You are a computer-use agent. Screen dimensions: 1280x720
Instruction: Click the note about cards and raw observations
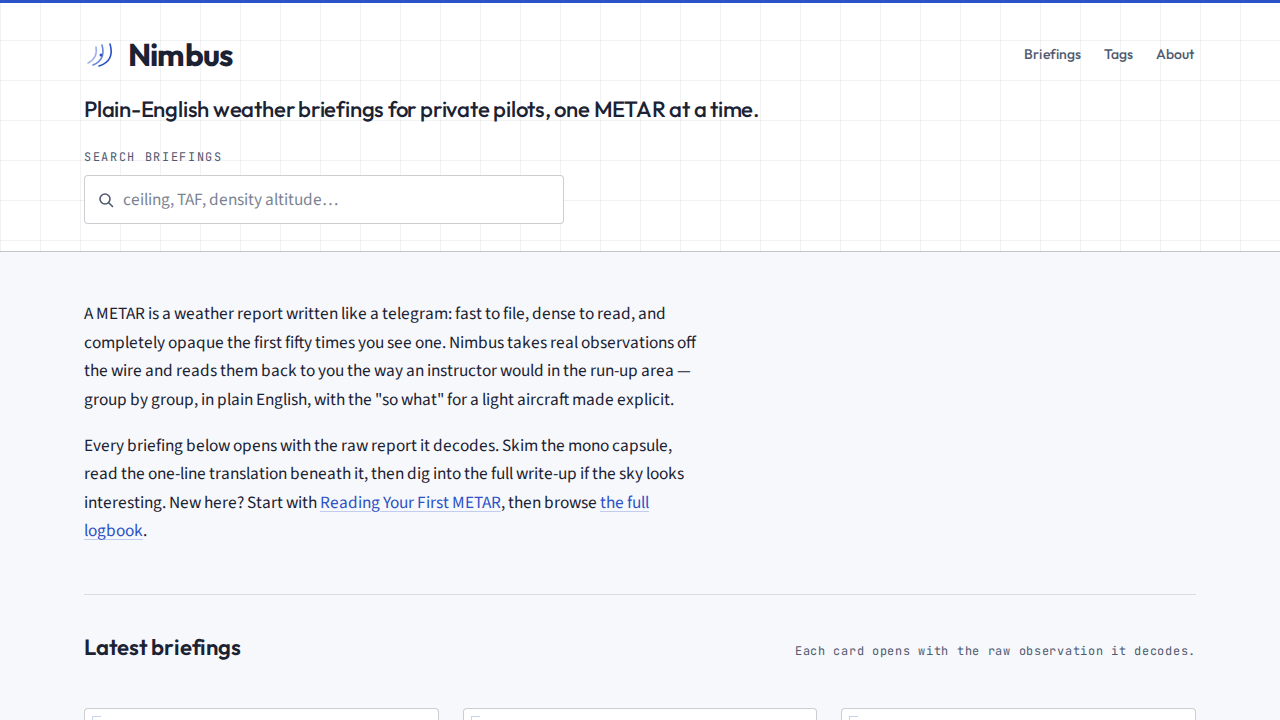995,651
